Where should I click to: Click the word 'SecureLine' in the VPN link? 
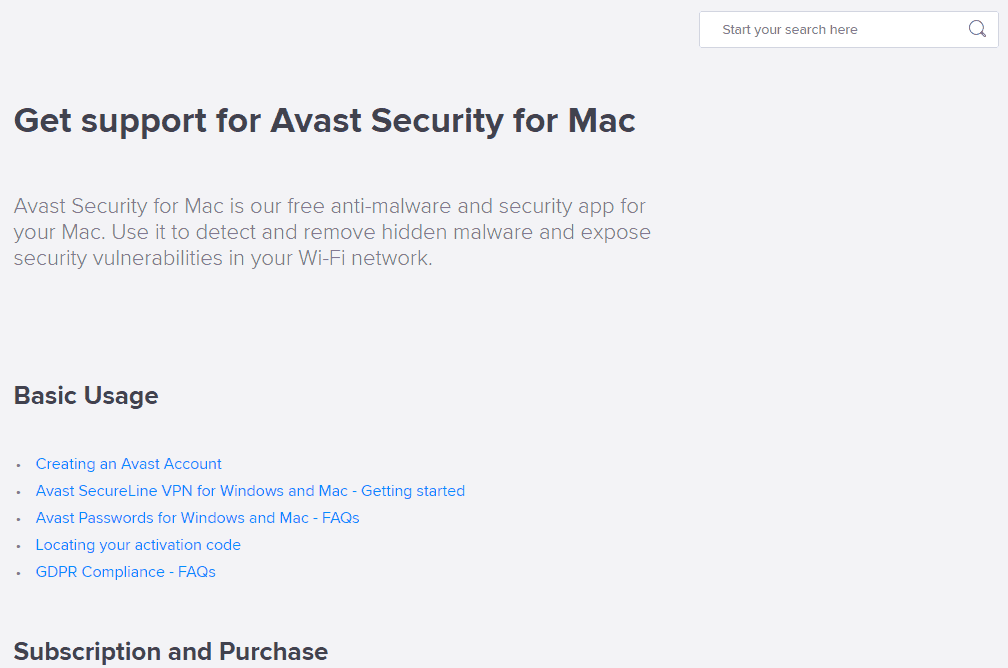coord(119,491)
